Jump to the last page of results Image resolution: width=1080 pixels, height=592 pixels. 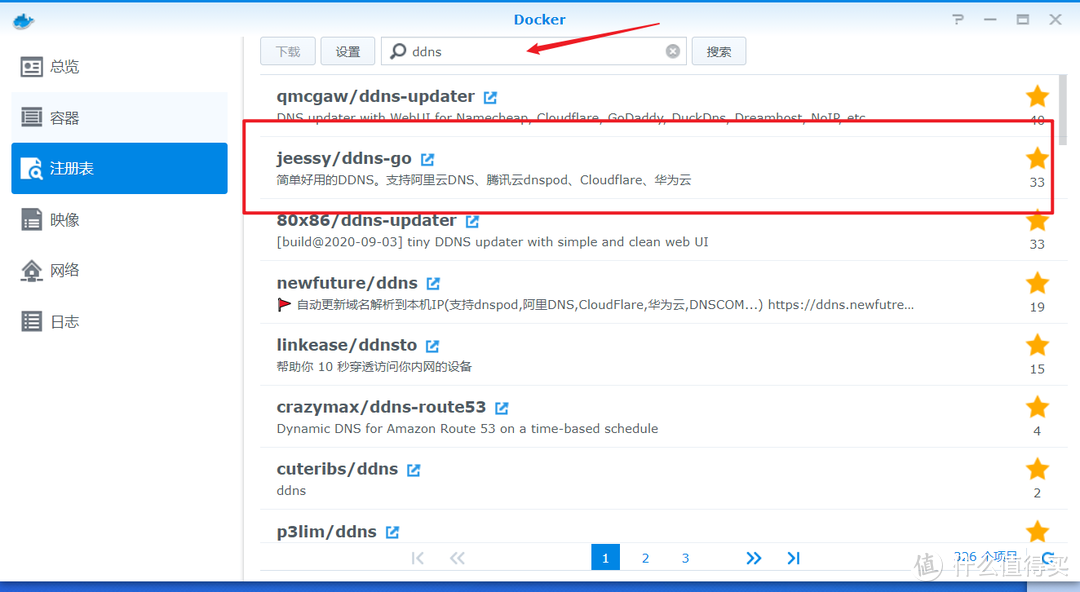pyautogui.click(x=793, y=558)
